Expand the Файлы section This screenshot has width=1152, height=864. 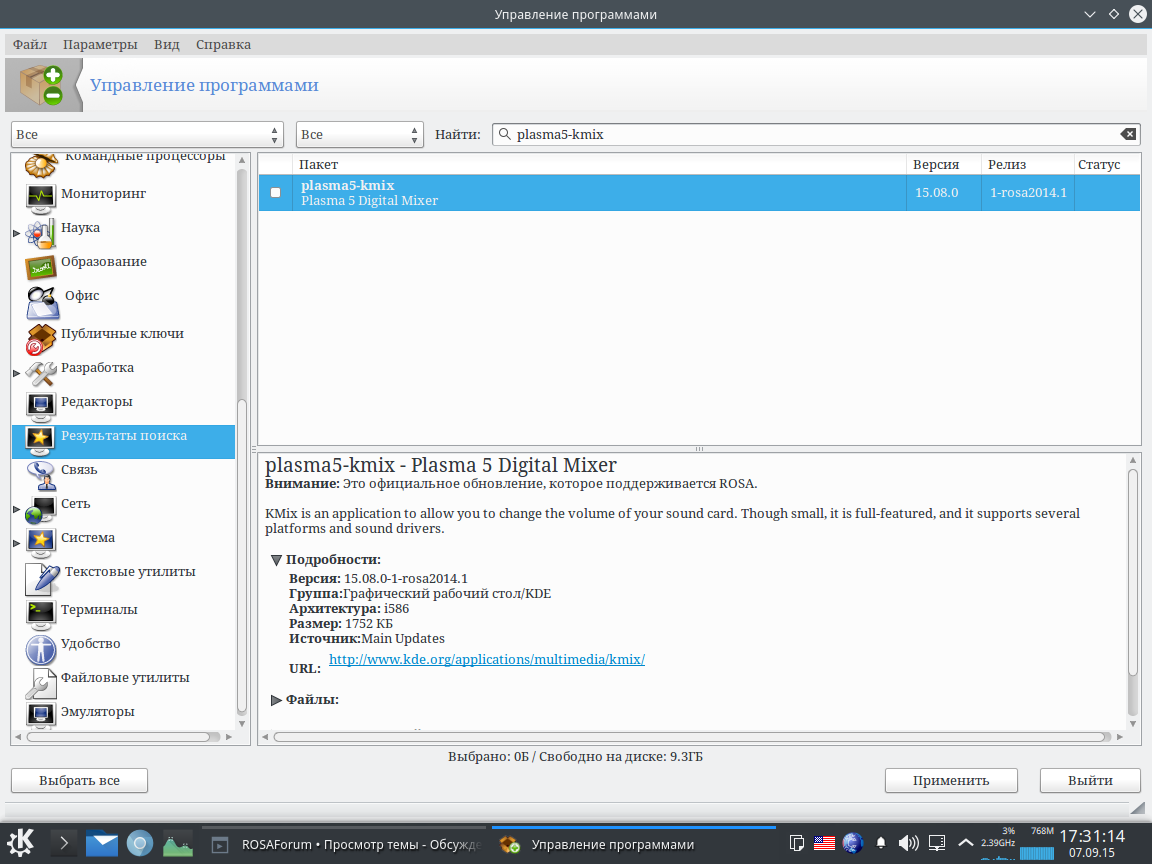276,700
